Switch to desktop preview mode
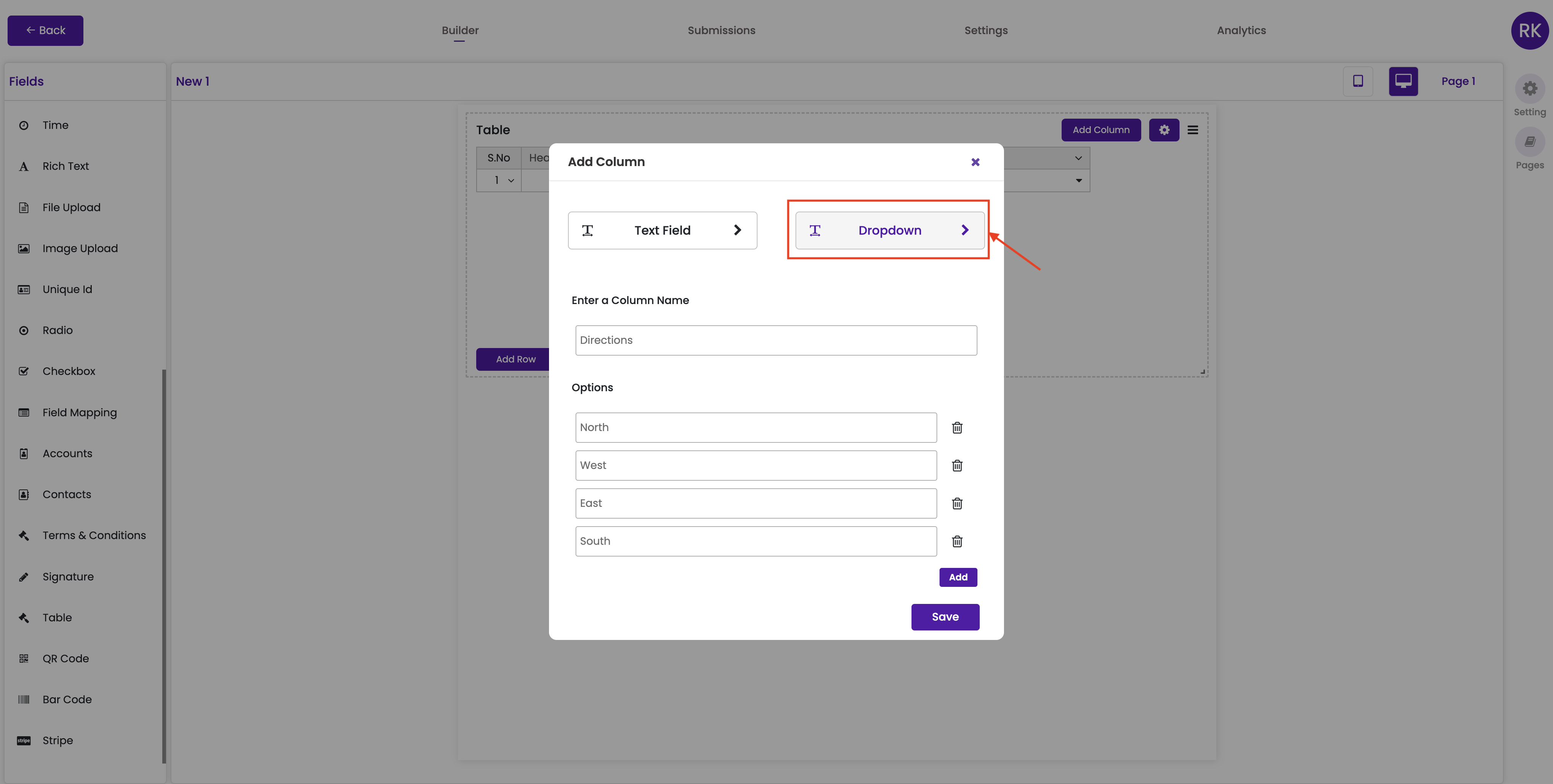The image size is (1553, 784). 1403,82
